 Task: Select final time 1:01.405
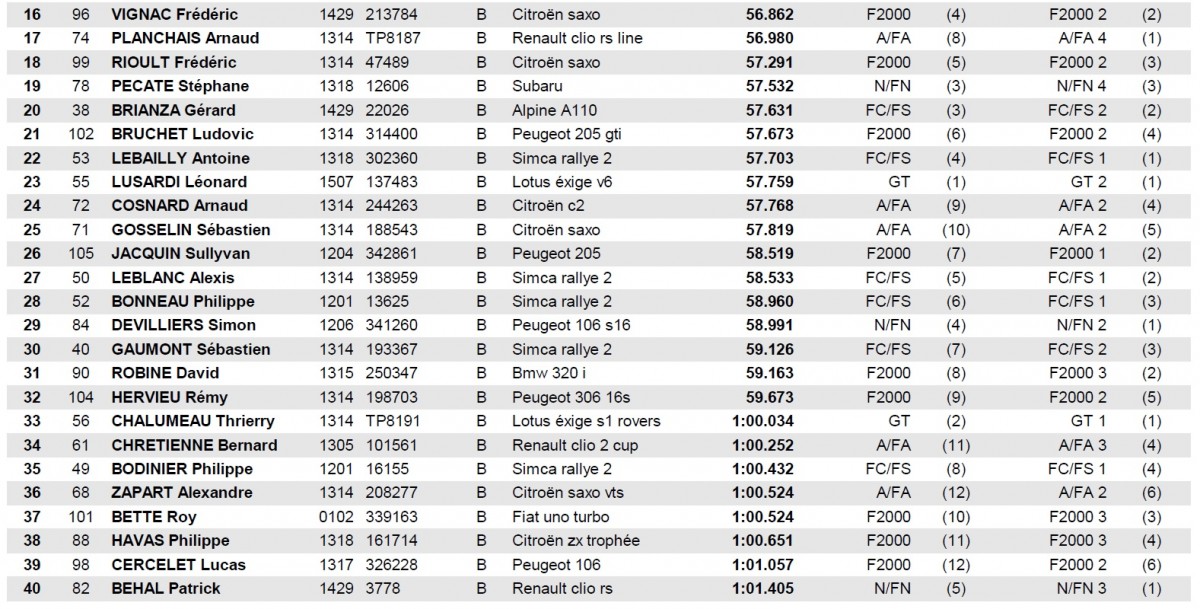(x=763, y=589)
